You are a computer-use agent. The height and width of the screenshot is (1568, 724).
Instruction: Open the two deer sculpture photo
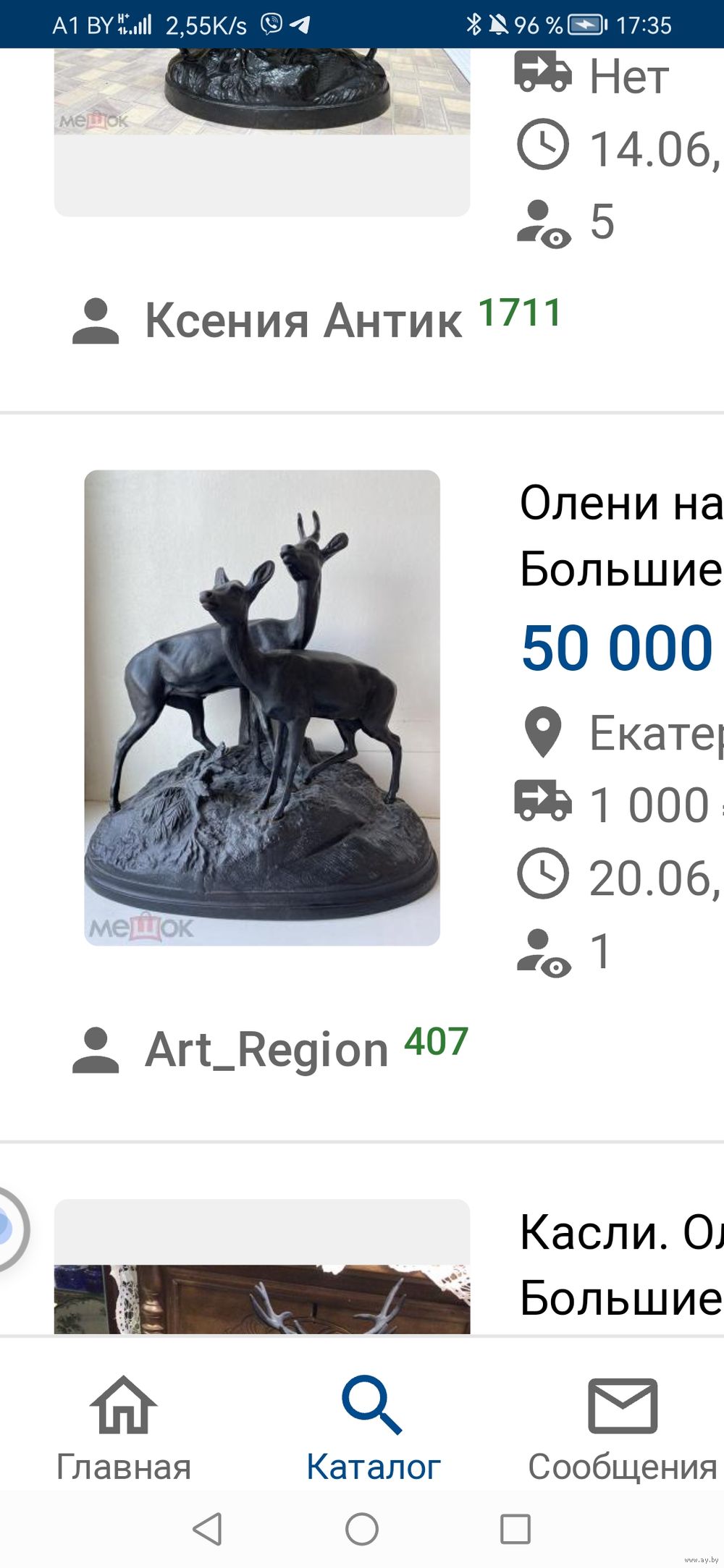pyautogui.click(x=262, y=708)
